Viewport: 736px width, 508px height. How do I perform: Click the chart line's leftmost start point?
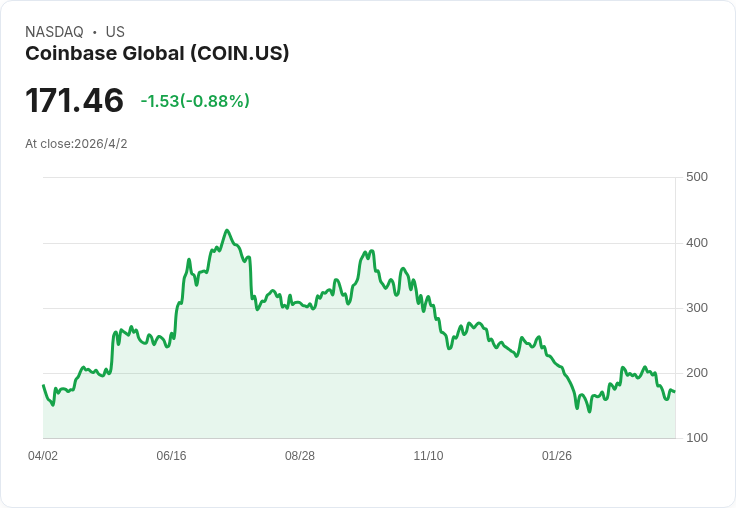click(43, 385)
